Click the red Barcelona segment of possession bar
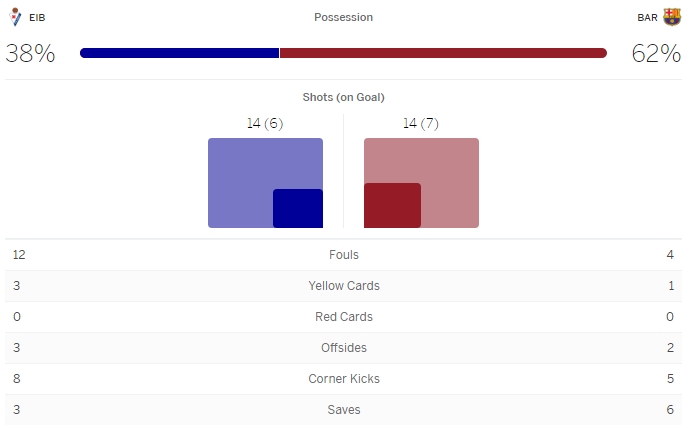The image size is (692, 428). [443, 53]
